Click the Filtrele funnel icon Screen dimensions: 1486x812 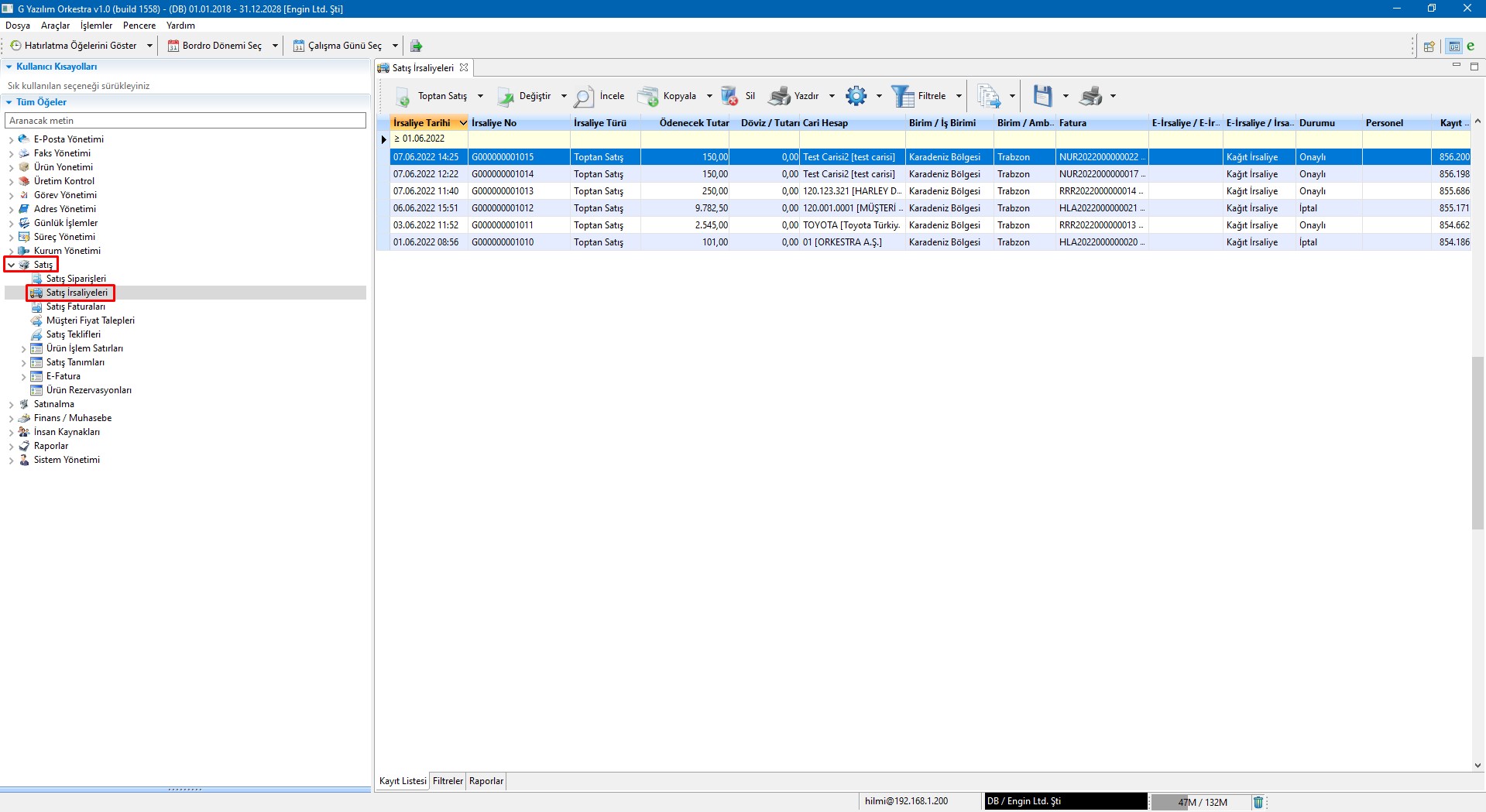point(903,97)
